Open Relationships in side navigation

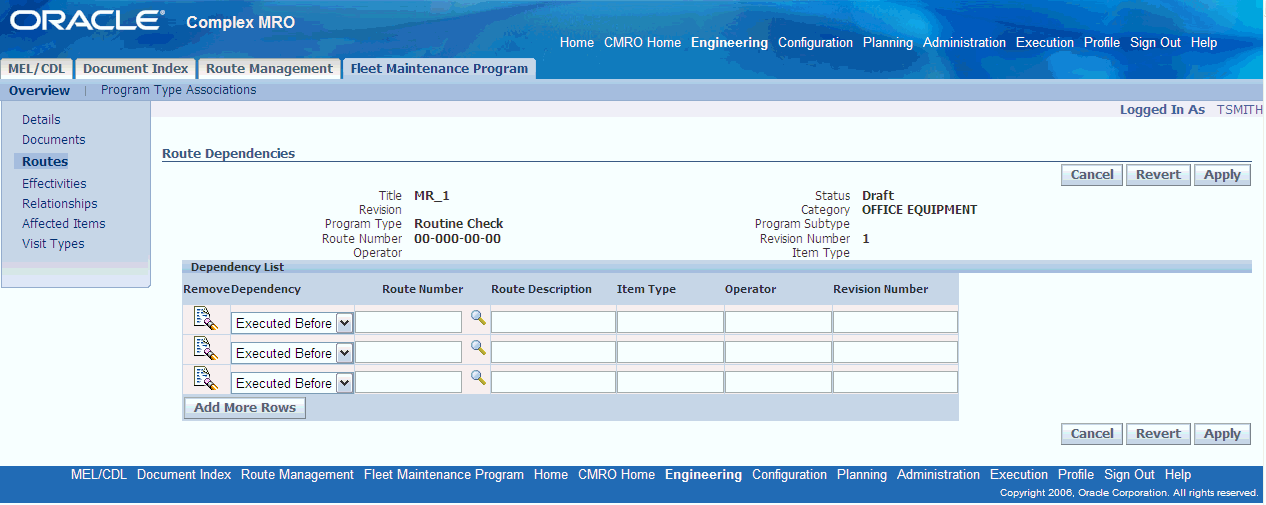click(60, 204)
